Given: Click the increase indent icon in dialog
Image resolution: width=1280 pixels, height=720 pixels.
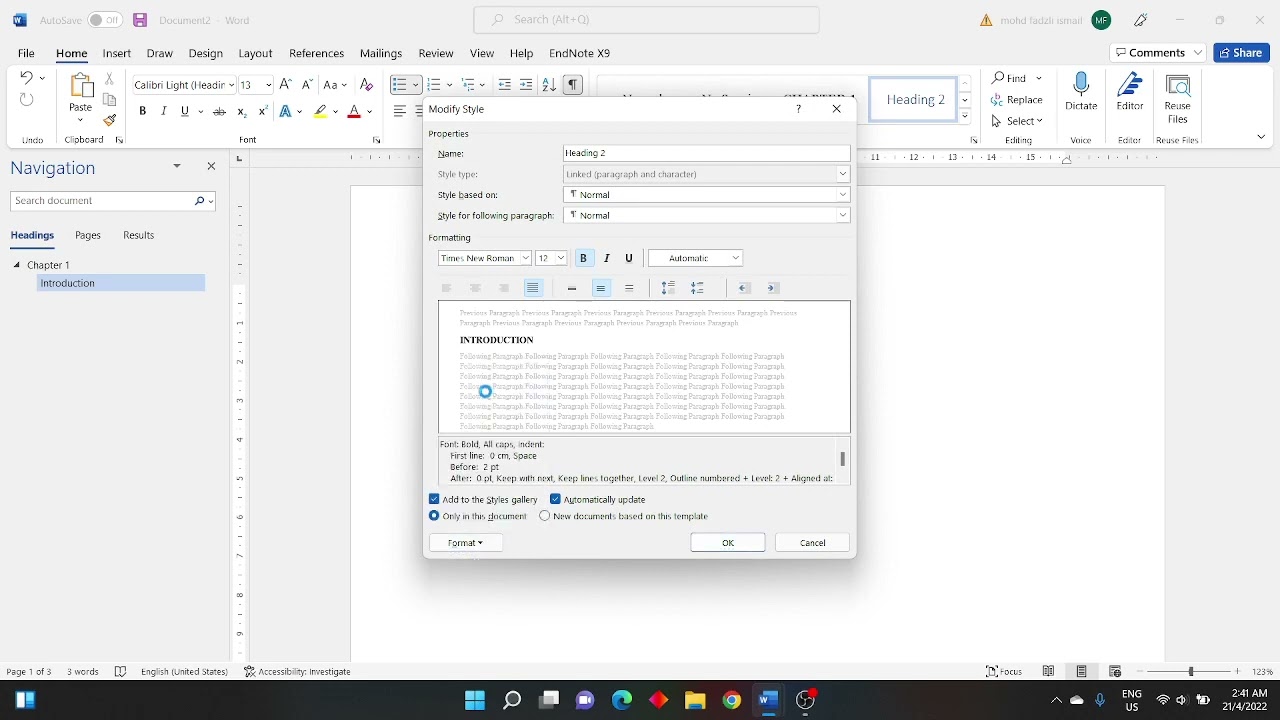Looking at the screenshot, I should 774,288.
